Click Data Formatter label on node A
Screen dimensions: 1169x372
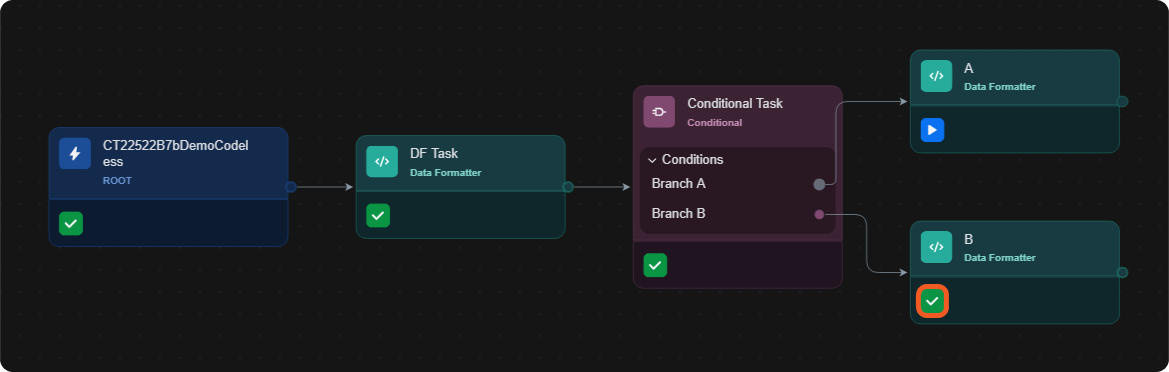[1000, 86]
